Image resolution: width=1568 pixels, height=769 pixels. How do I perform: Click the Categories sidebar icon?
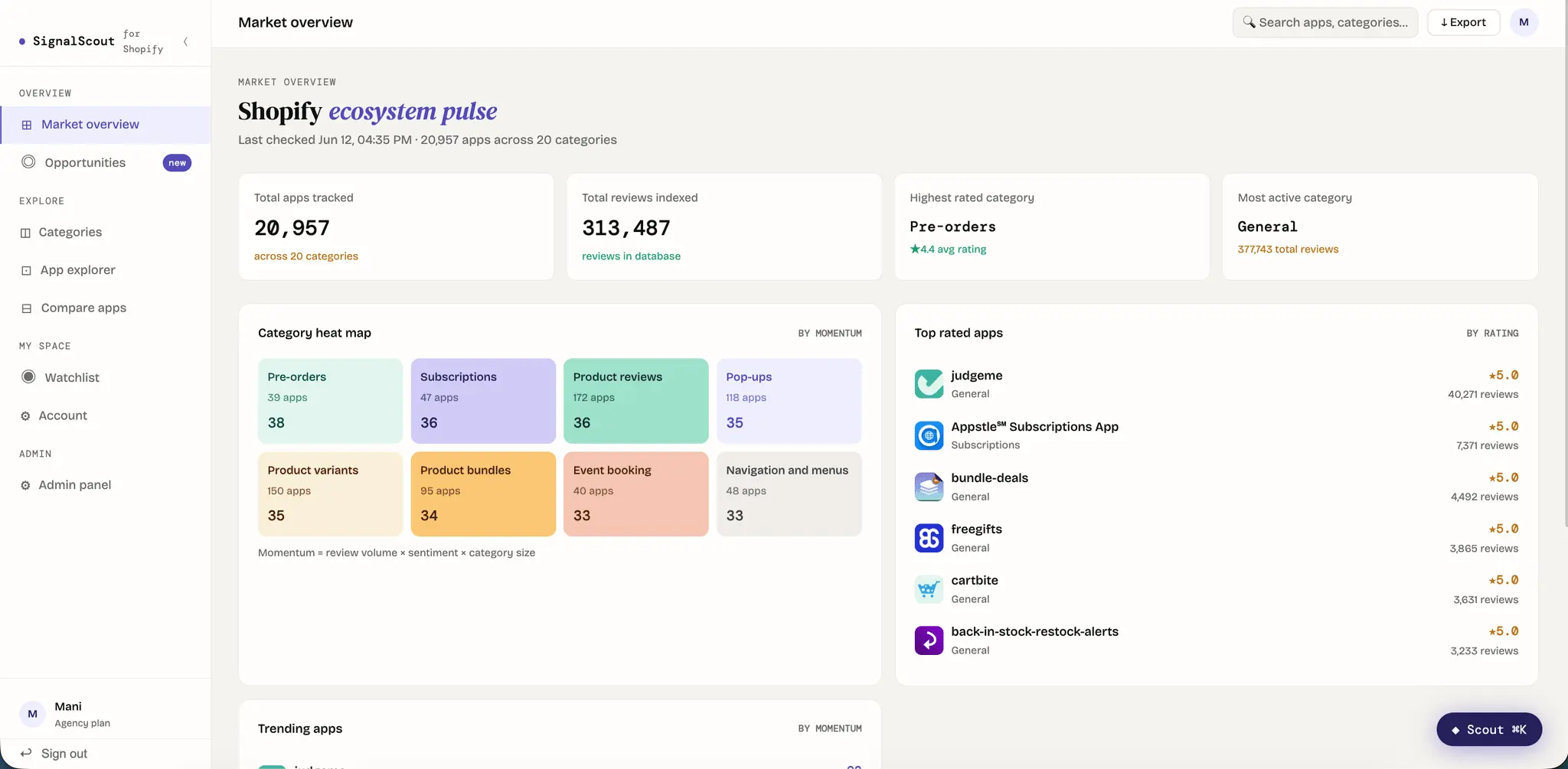click(25, 233)
